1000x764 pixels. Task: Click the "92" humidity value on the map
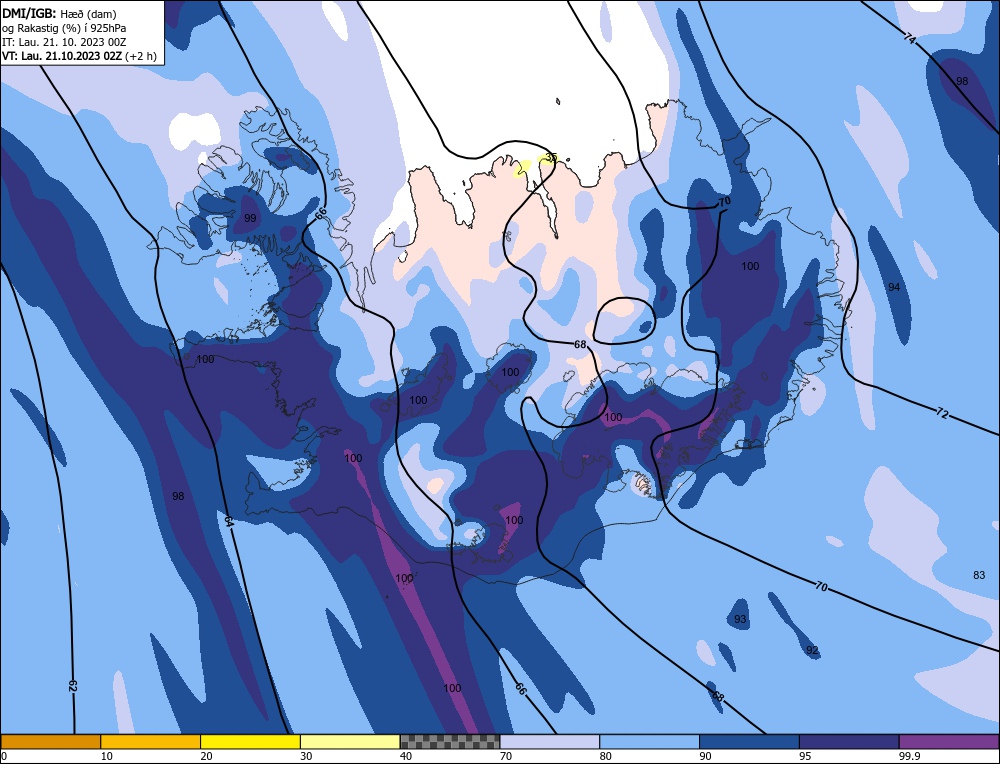[x=812, y=650]
